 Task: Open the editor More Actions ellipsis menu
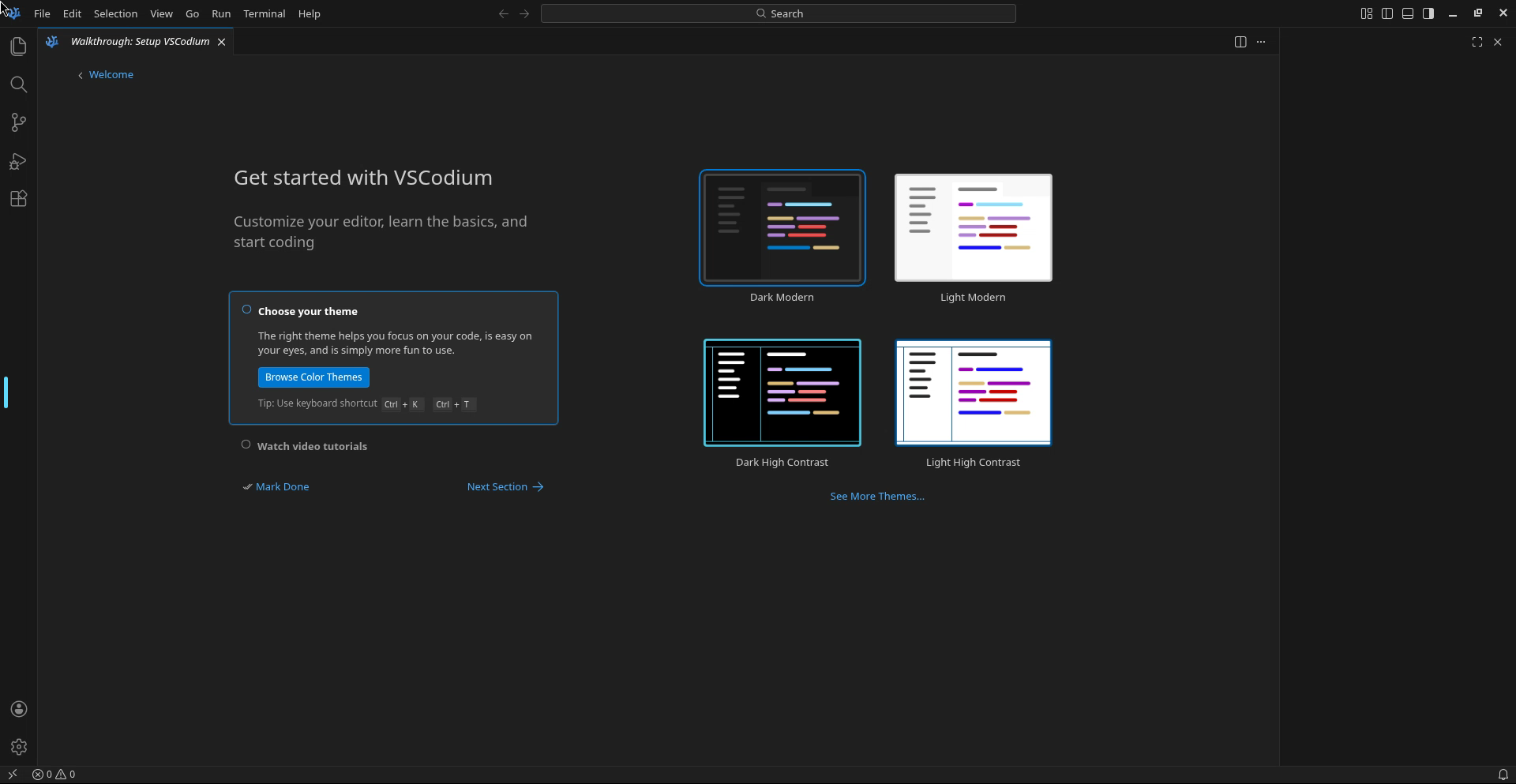1261,42
